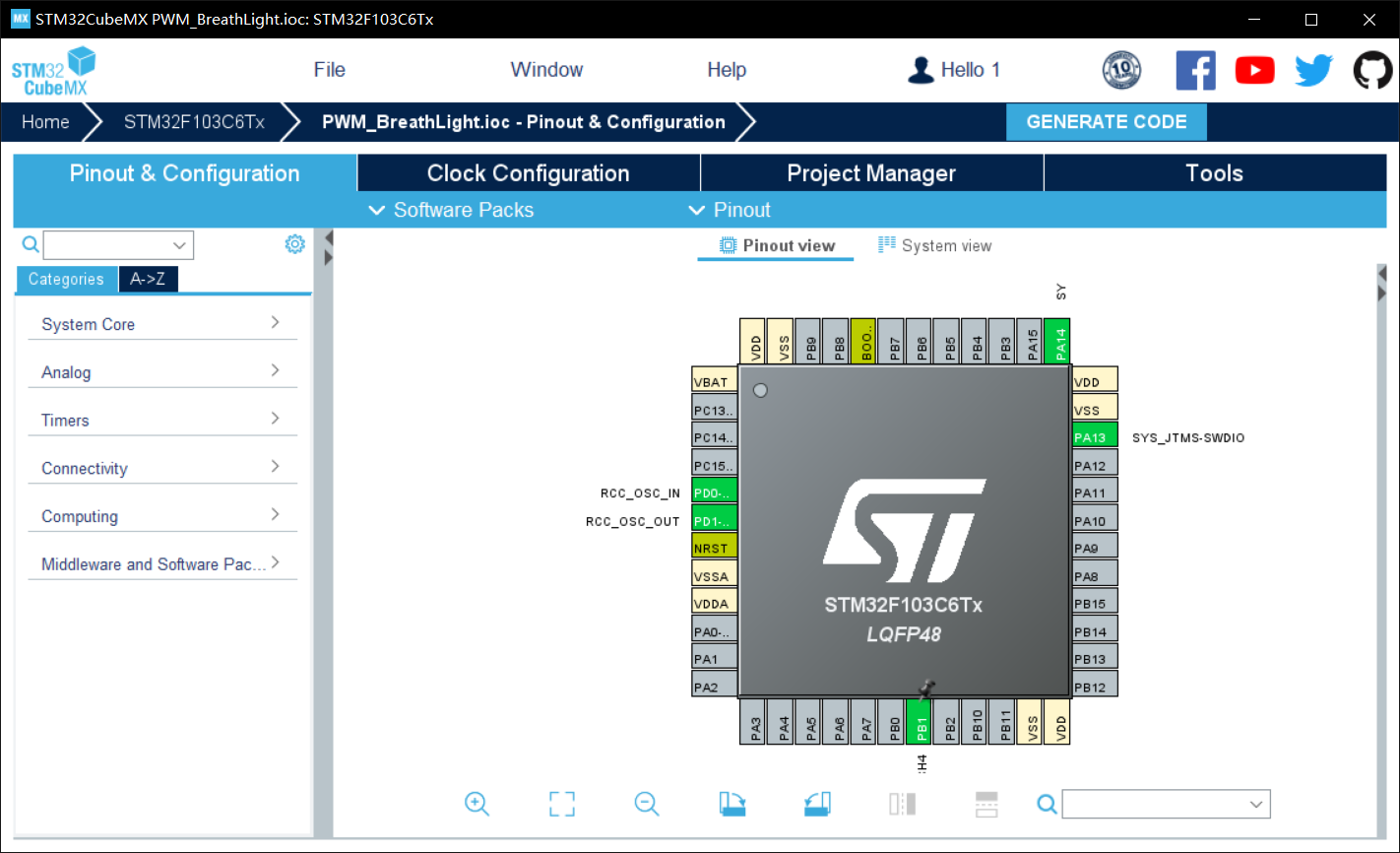Click the SYS_JTMS-SWDIO pin label
Screen dimensions: 1400x853
pos(1188,437)
